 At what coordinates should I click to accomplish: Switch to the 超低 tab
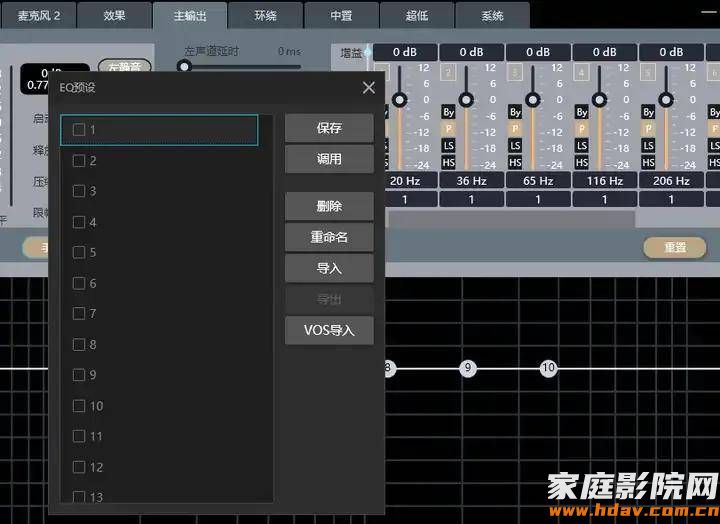tap(417, 16)
